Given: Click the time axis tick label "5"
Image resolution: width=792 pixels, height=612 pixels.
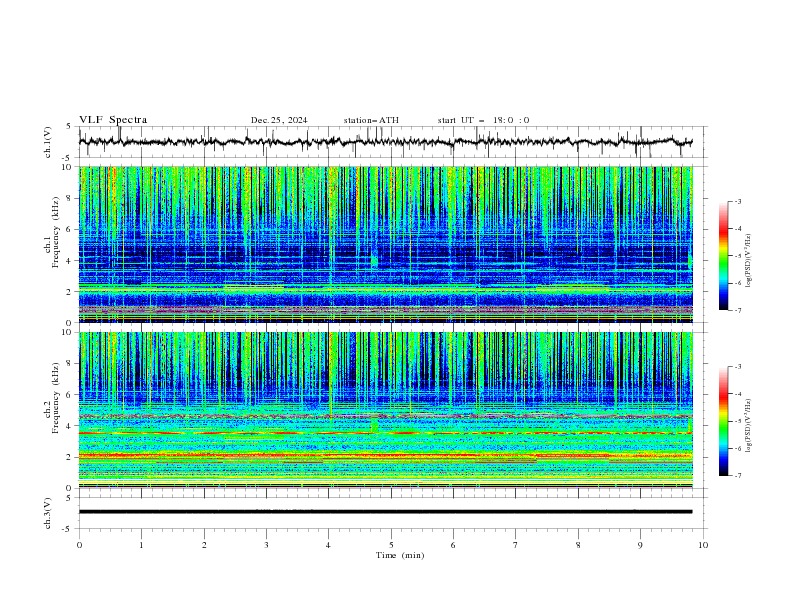Looking at the screenshot, I should 391,545.
